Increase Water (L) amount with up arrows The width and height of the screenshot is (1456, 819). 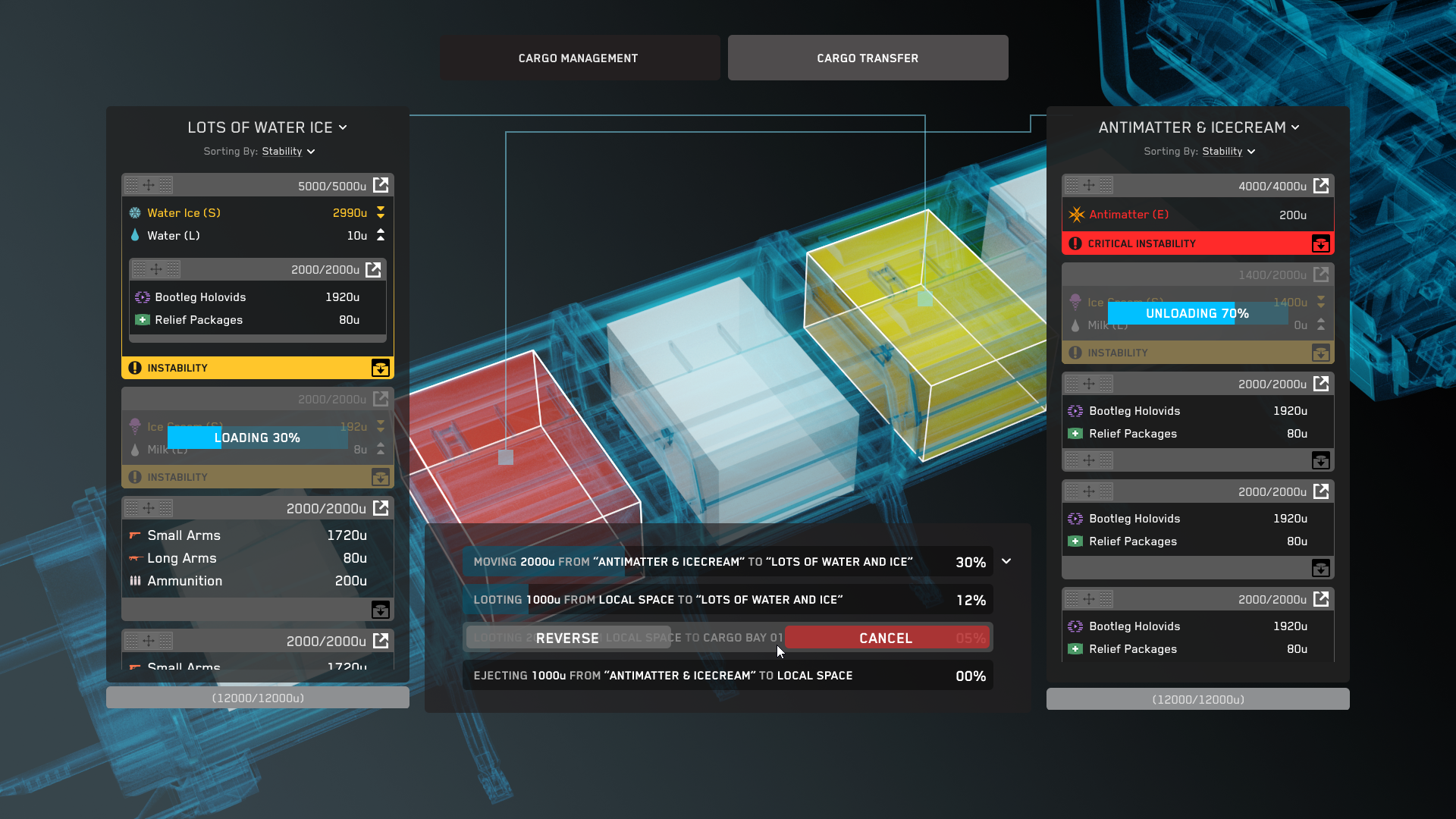(x=381, y=235)
